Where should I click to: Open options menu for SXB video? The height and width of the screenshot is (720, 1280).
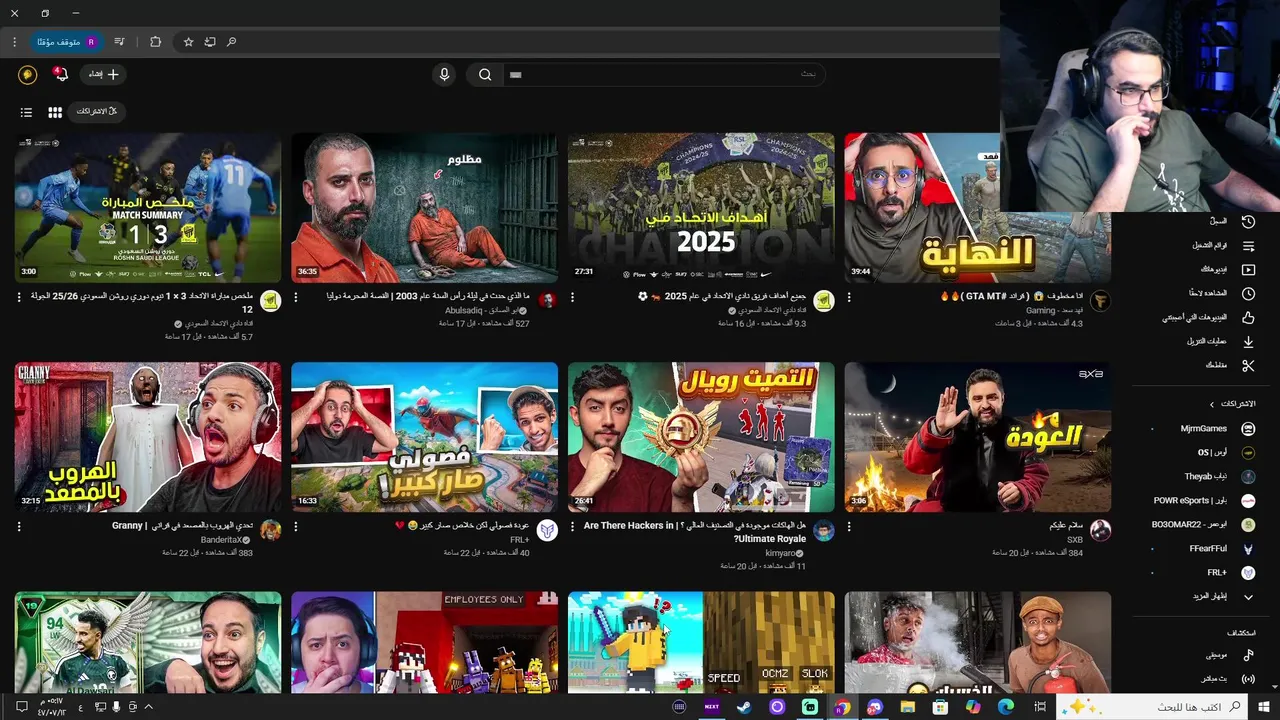[x=849, y=526]
